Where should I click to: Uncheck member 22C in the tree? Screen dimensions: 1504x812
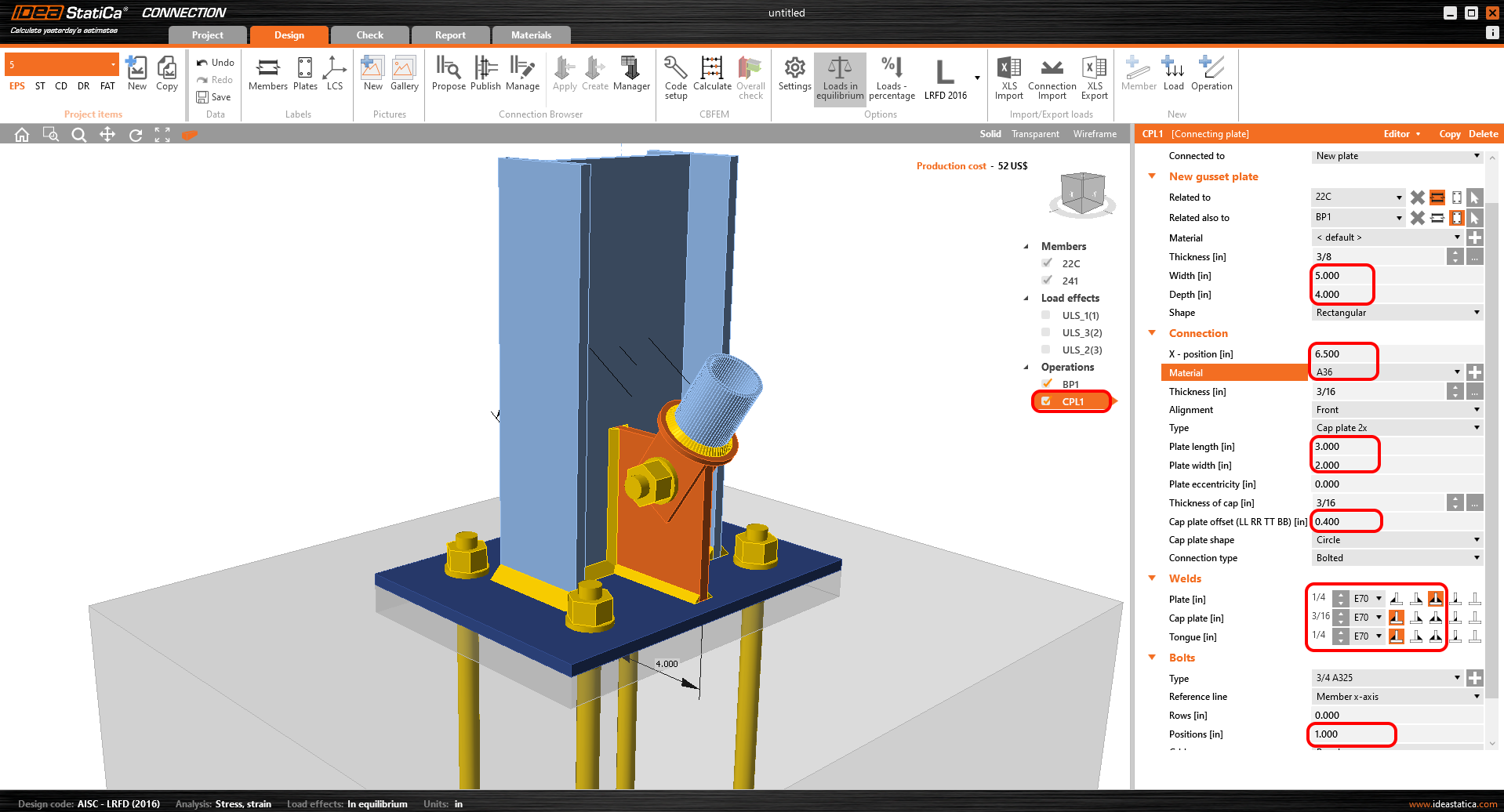1046,263
